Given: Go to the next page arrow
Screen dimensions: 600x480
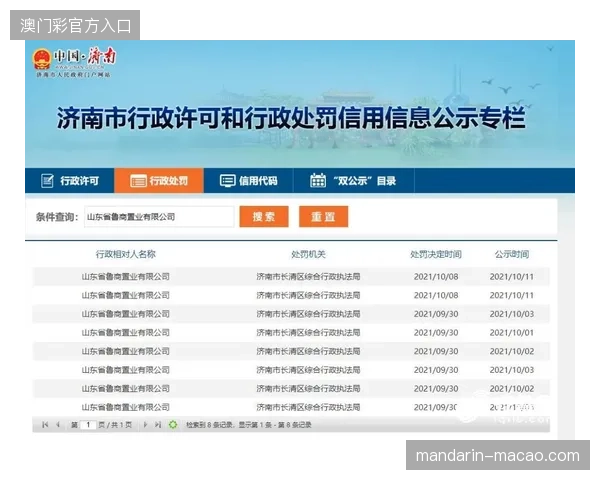Looking at the screenshot, I should [x=145, y=424].
